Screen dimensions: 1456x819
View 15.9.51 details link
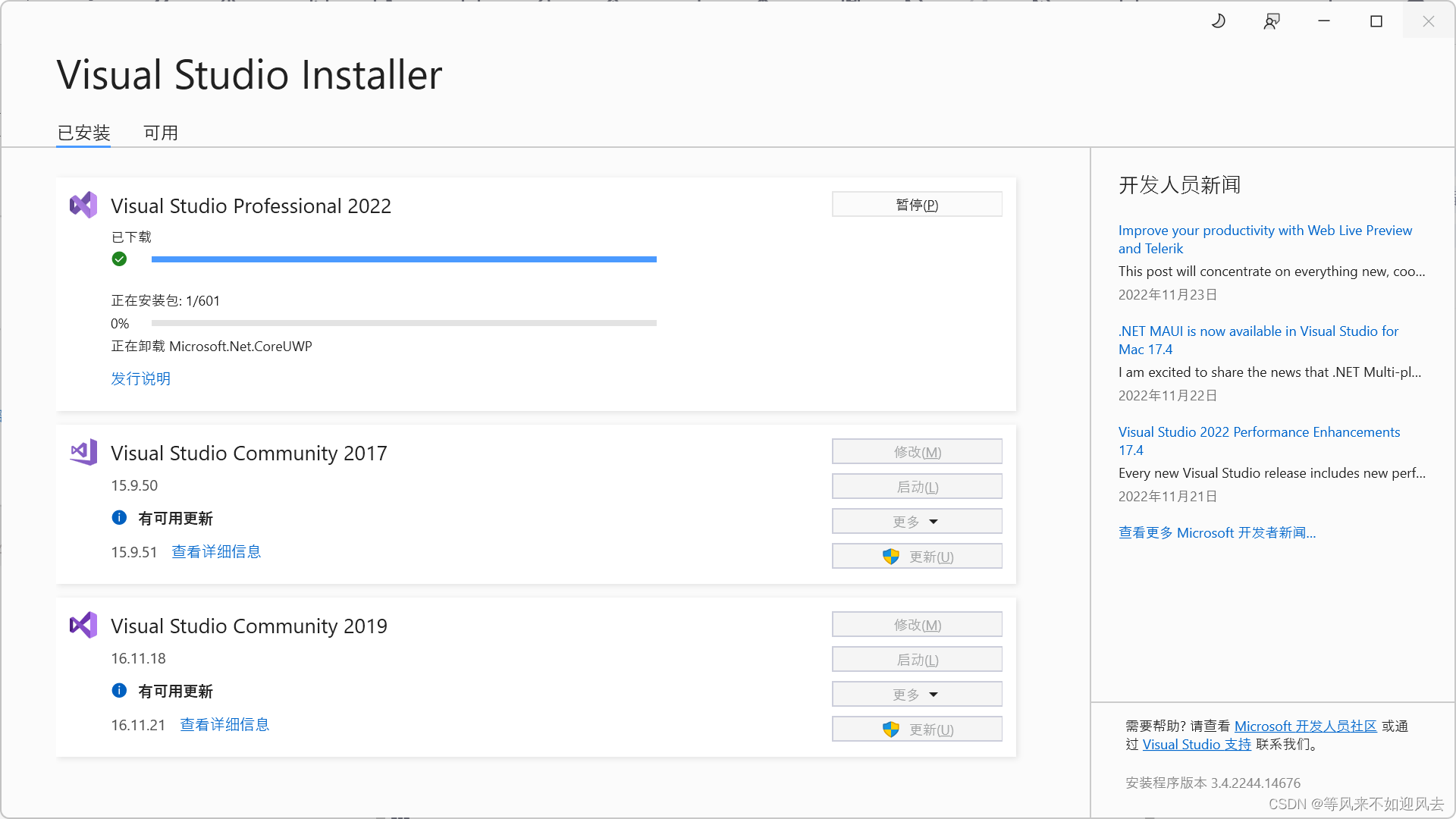(x=216, y=551)
